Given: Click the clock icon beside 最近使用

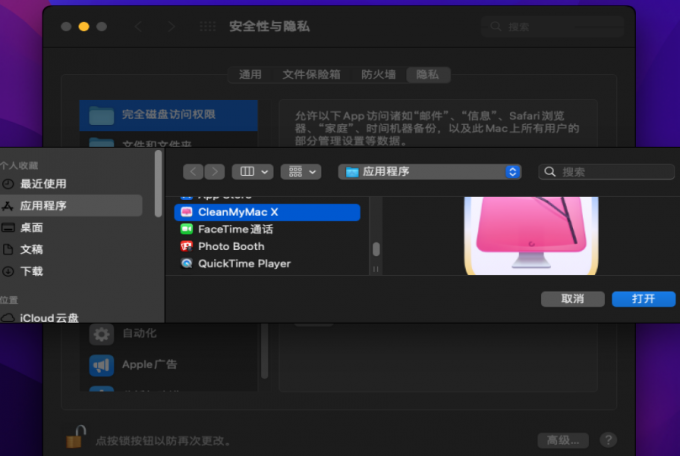Looking at the screenshot, I should pos(8,184).
